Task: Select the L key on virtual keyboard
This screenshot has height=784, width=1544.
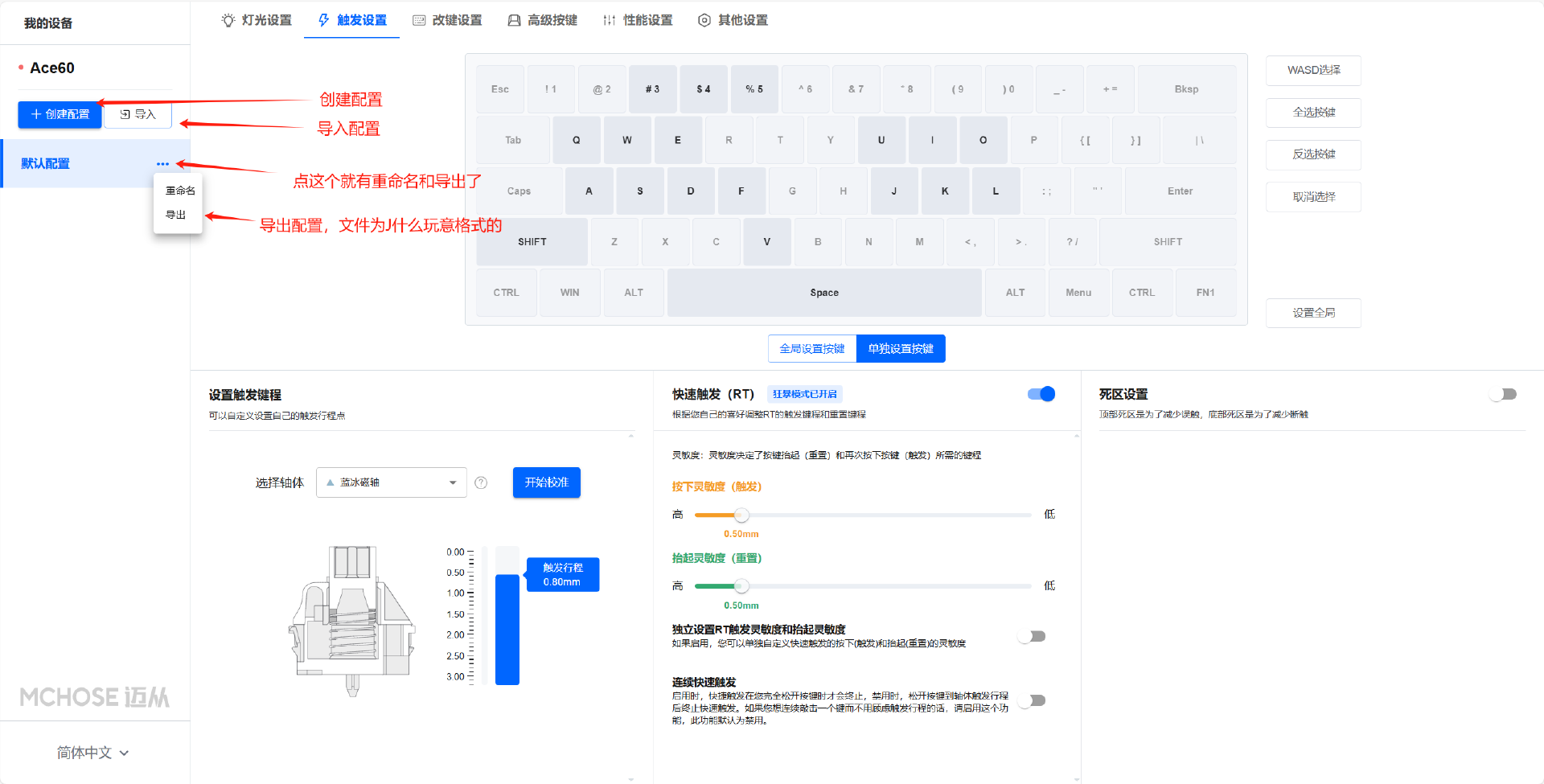Action: pos(996,191)
